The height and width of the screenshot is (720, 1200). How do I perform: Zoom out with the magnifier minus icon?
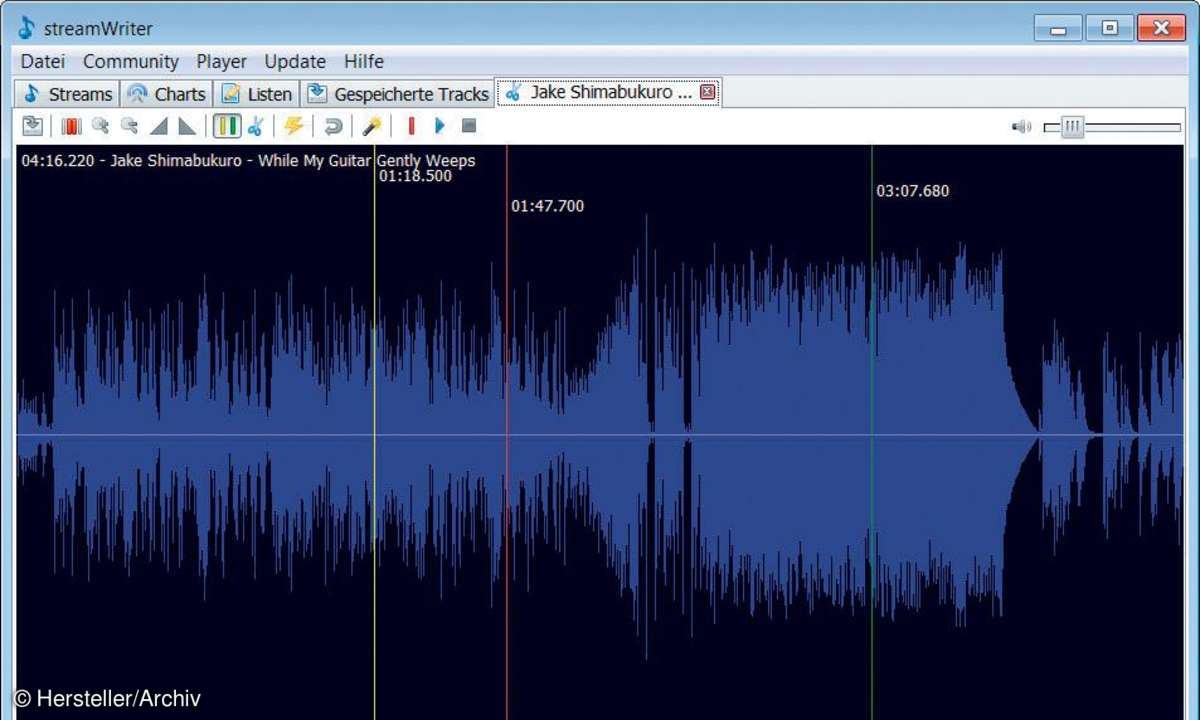pyautogui.click(x=129, y=126)
